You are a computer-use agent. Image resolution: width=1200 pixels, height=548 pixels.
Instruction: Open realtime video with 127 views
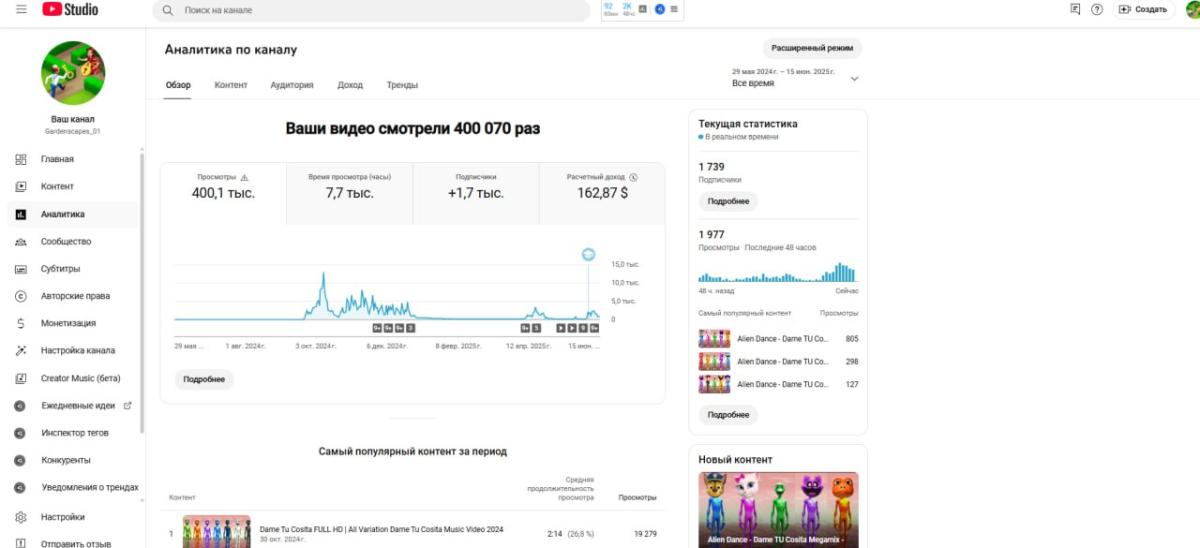[778, 384]
